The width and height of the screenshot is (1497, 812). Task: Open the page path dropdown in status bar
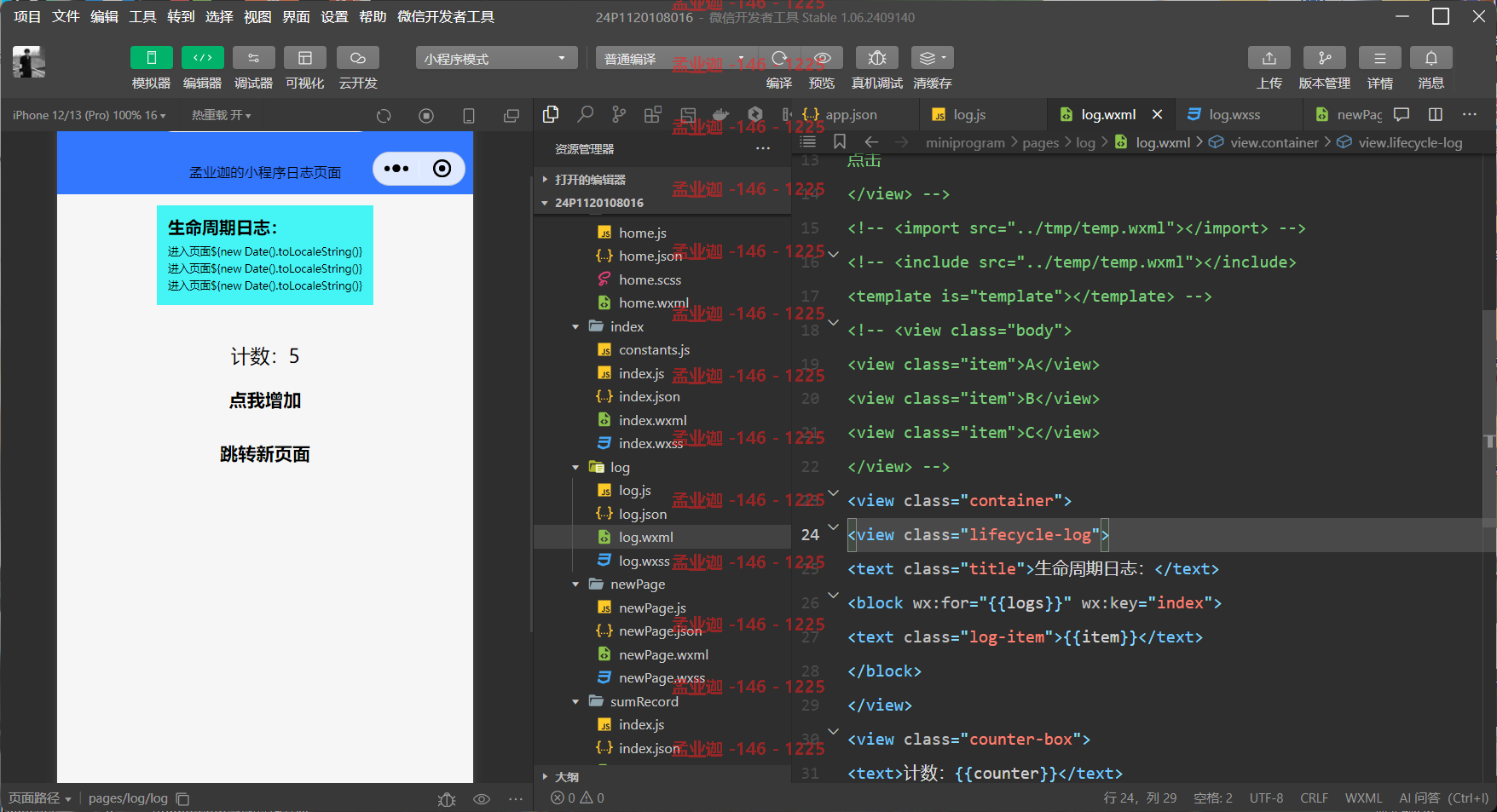40,798
